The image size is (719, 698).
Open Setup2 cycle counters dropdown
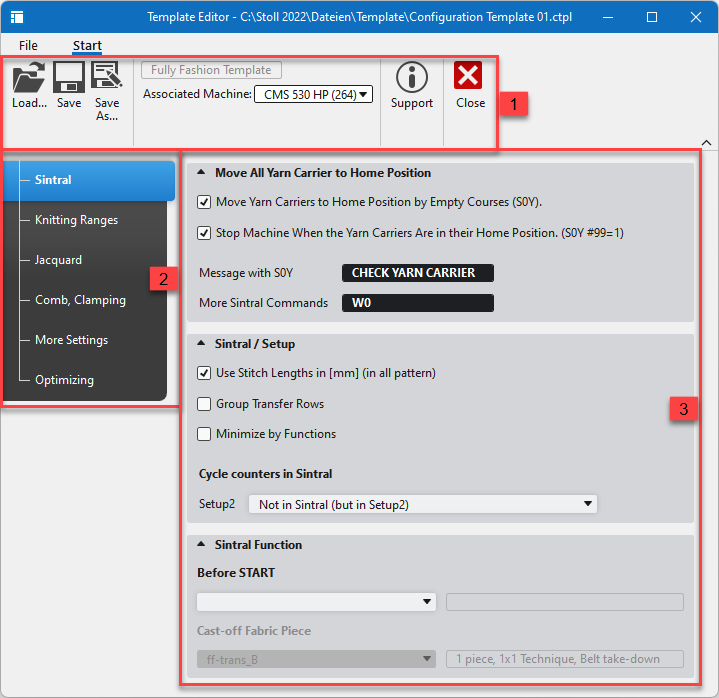(x=422, y=505)
